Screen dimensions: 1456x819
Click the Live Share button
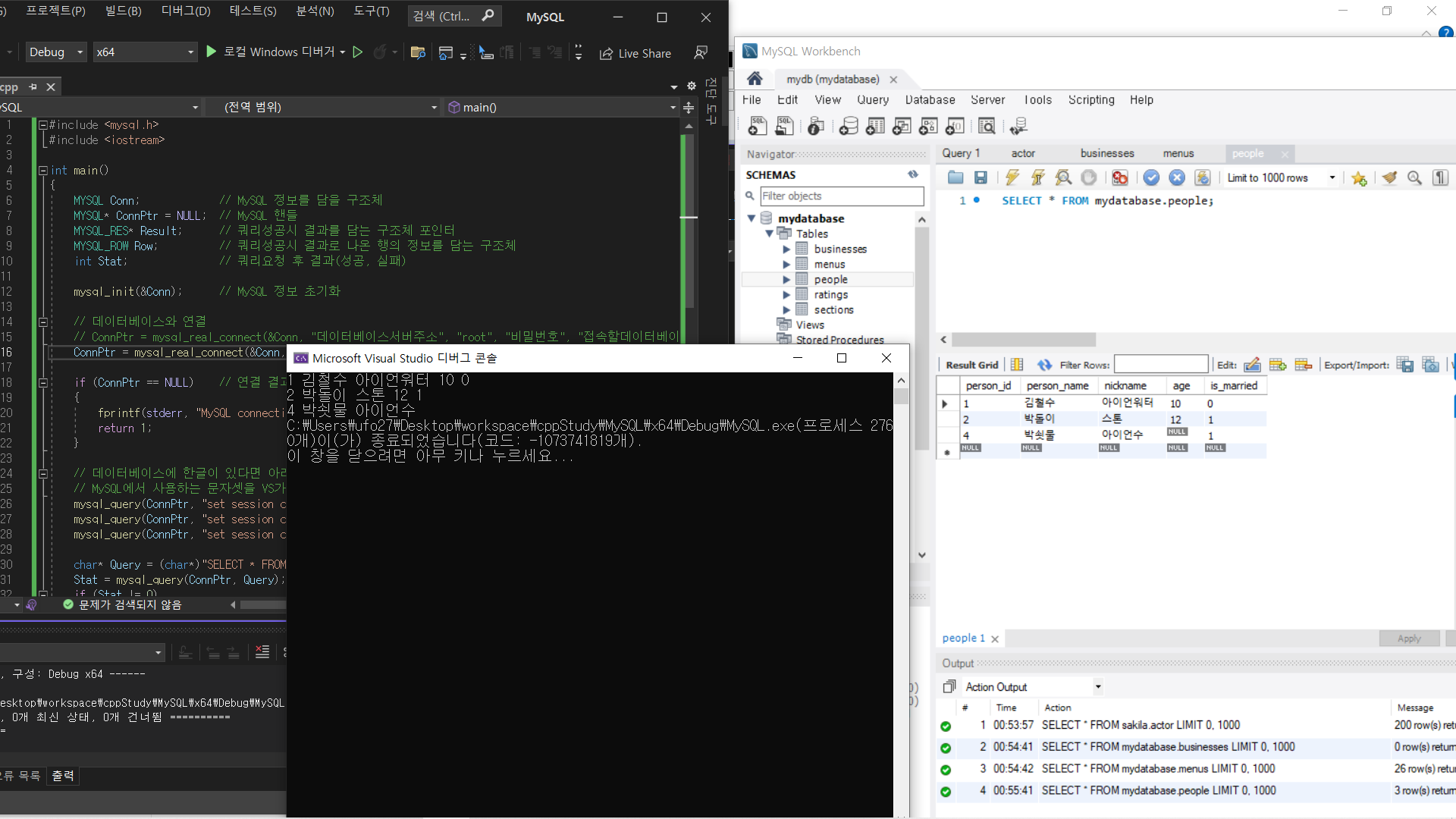click(635, 53)
